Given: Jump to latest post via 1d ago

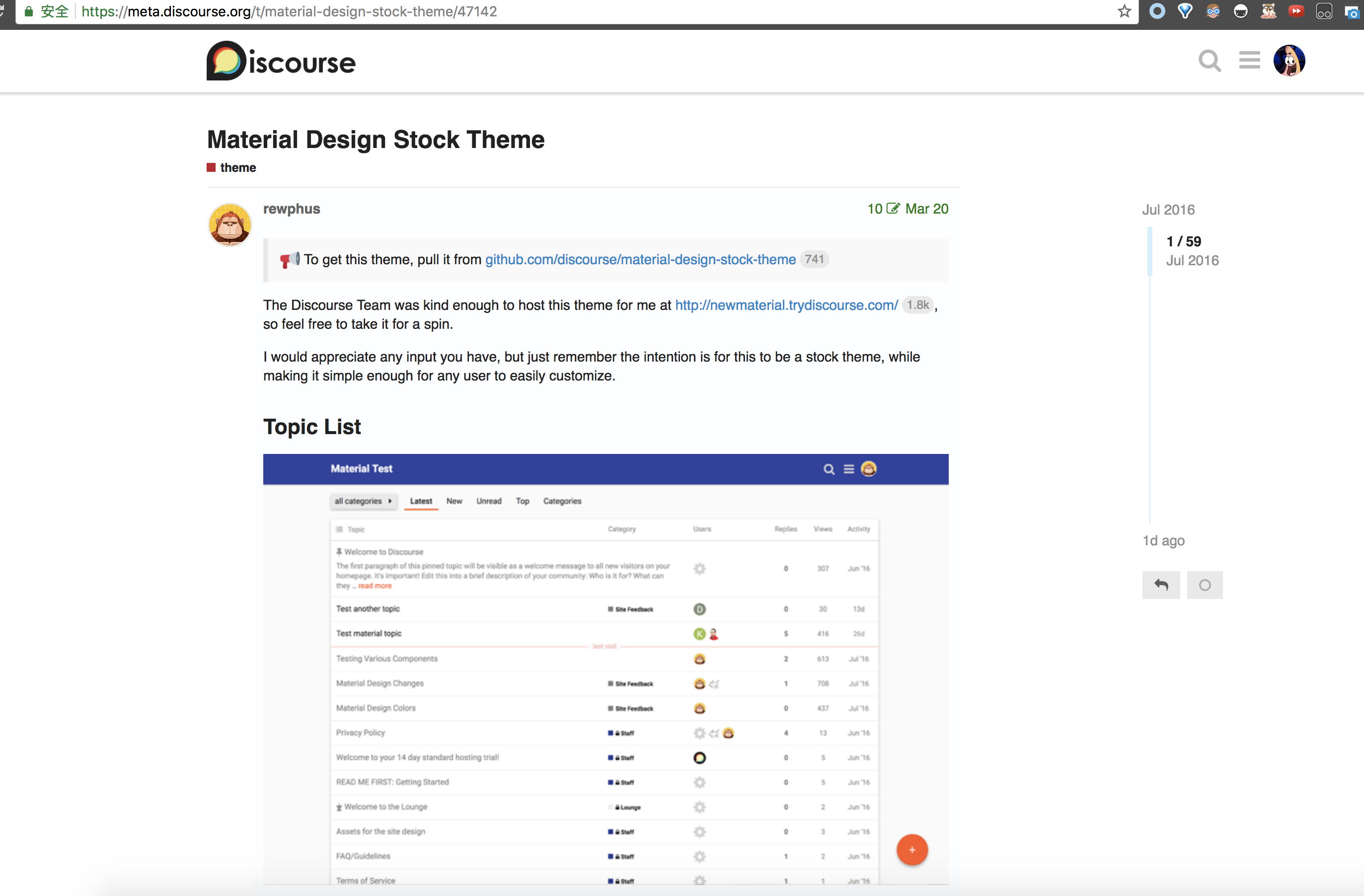Looking at the screenshot, I should pyautogui.click(x=1163, y=540).
